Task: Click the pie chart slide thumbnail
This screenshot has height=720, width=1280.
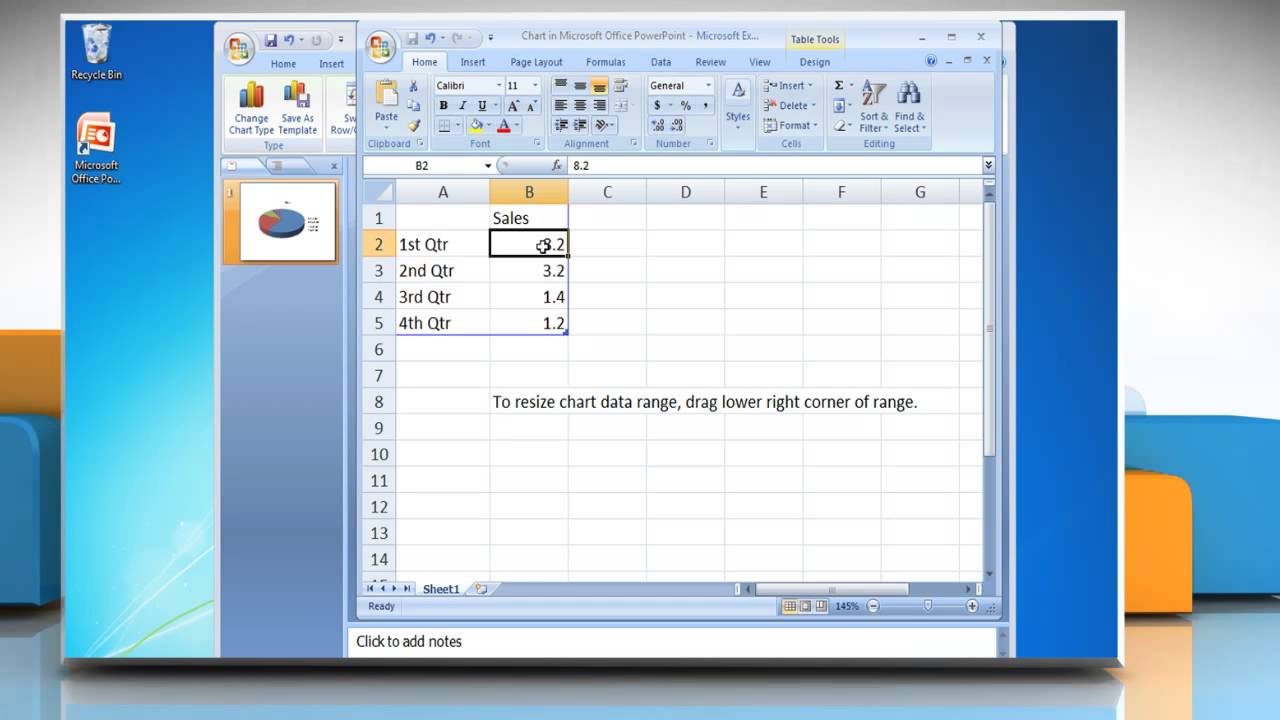Action: point(288,222)
